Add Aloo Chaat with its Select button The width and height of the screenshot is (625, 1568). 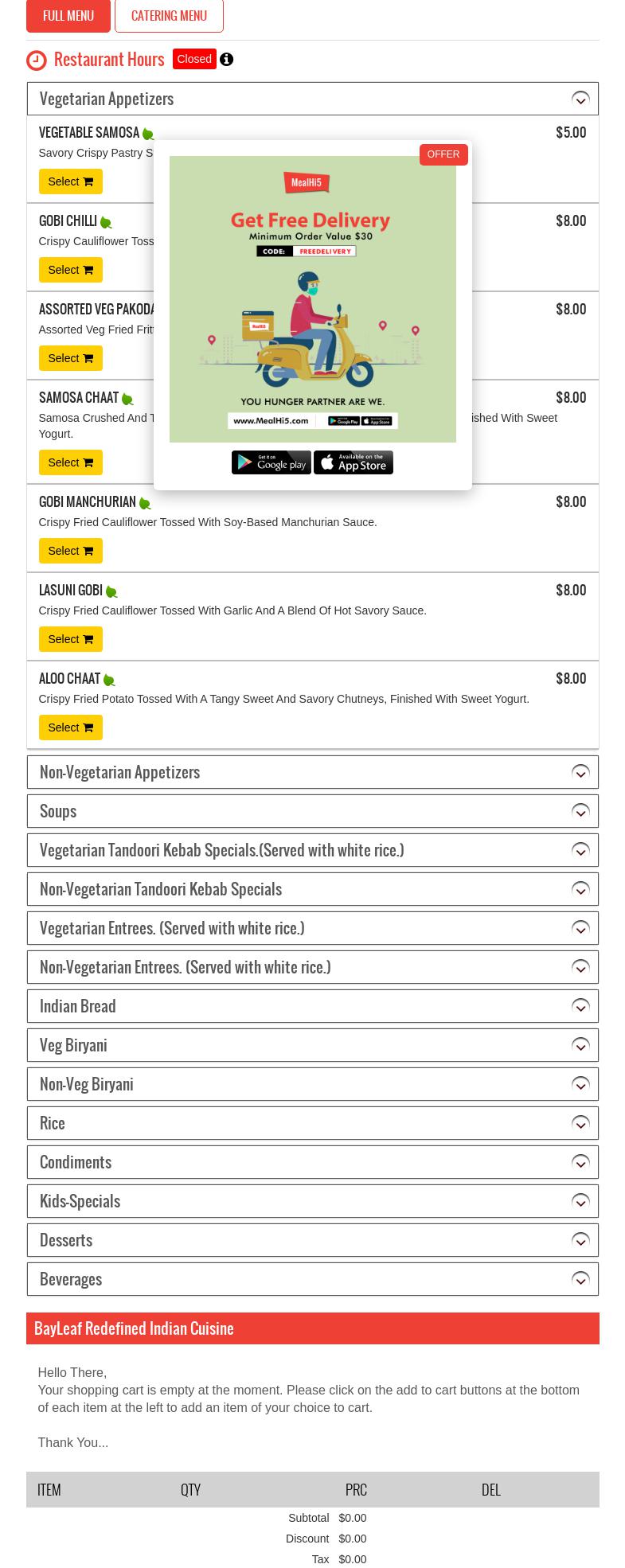70,727
